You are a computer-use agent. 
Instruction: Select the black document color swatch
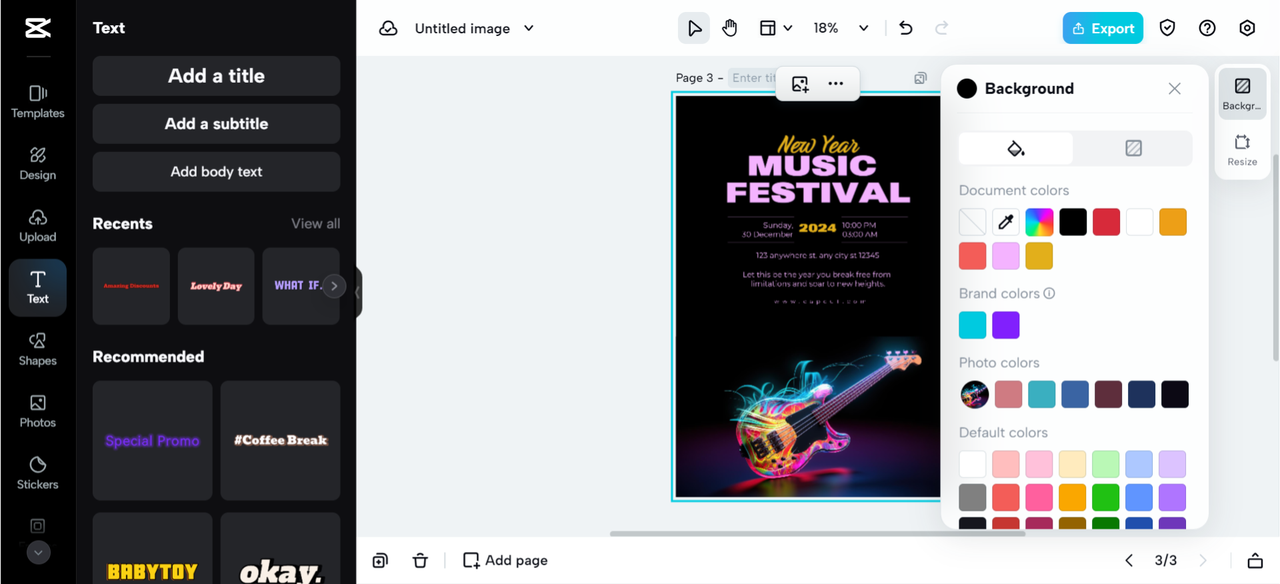[x=1073, y=222]
